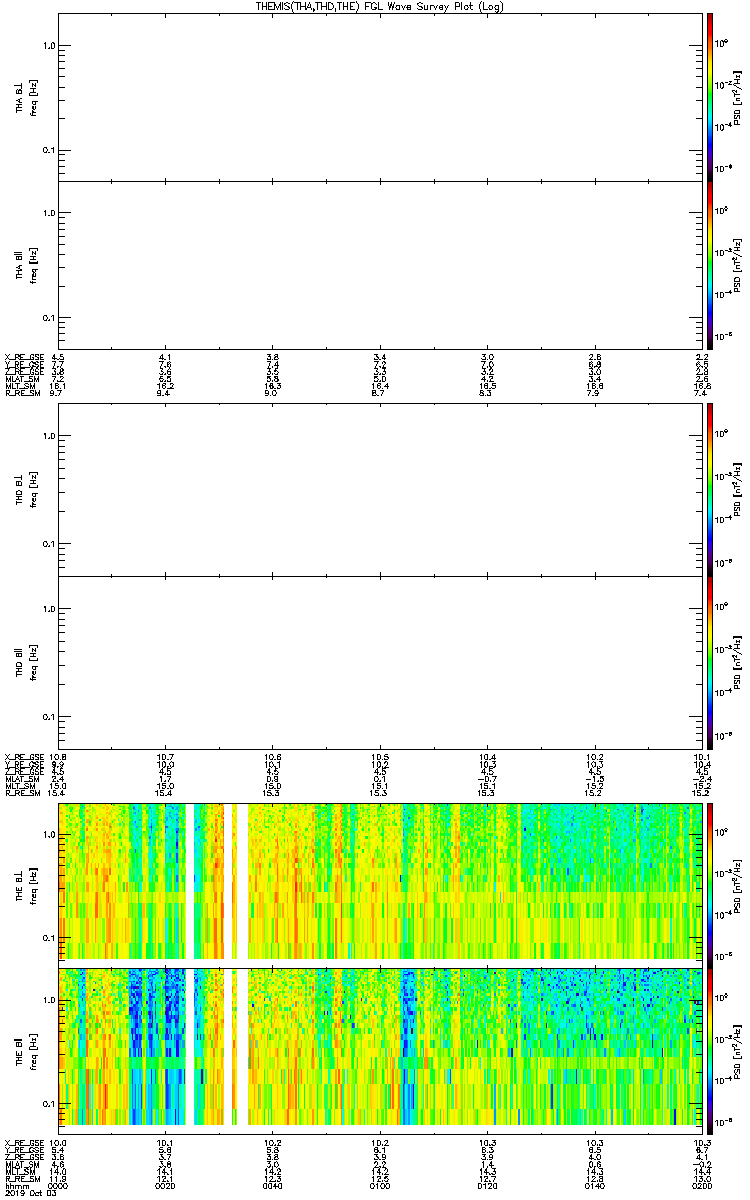
Task: Click the 1.0 tick on THA B⊥ axis
Action: click(48, 46)
